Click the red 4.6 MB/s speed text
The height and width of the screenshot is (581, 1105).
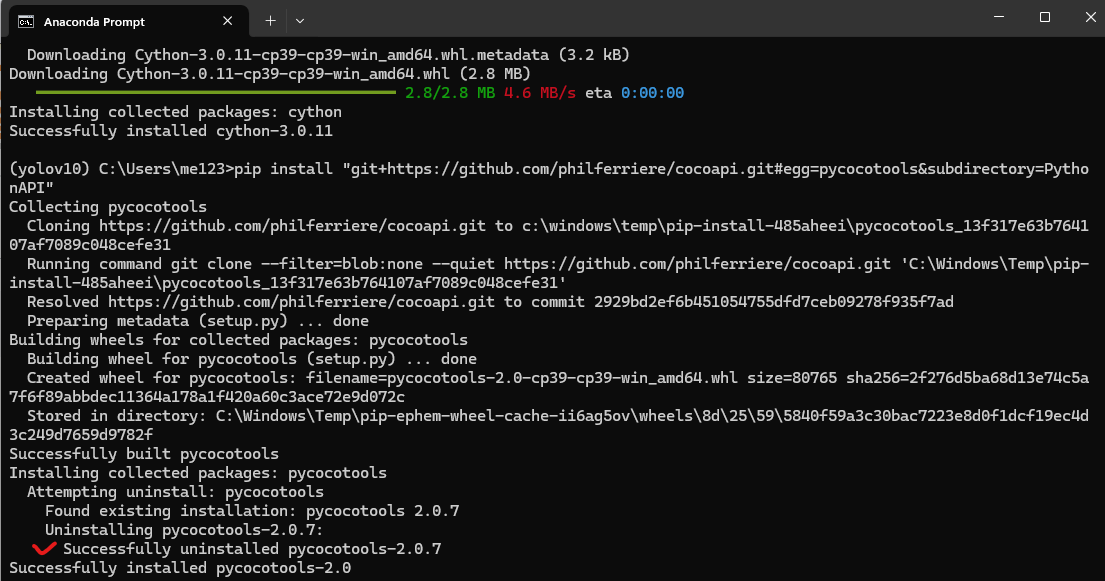coord(539,93)
